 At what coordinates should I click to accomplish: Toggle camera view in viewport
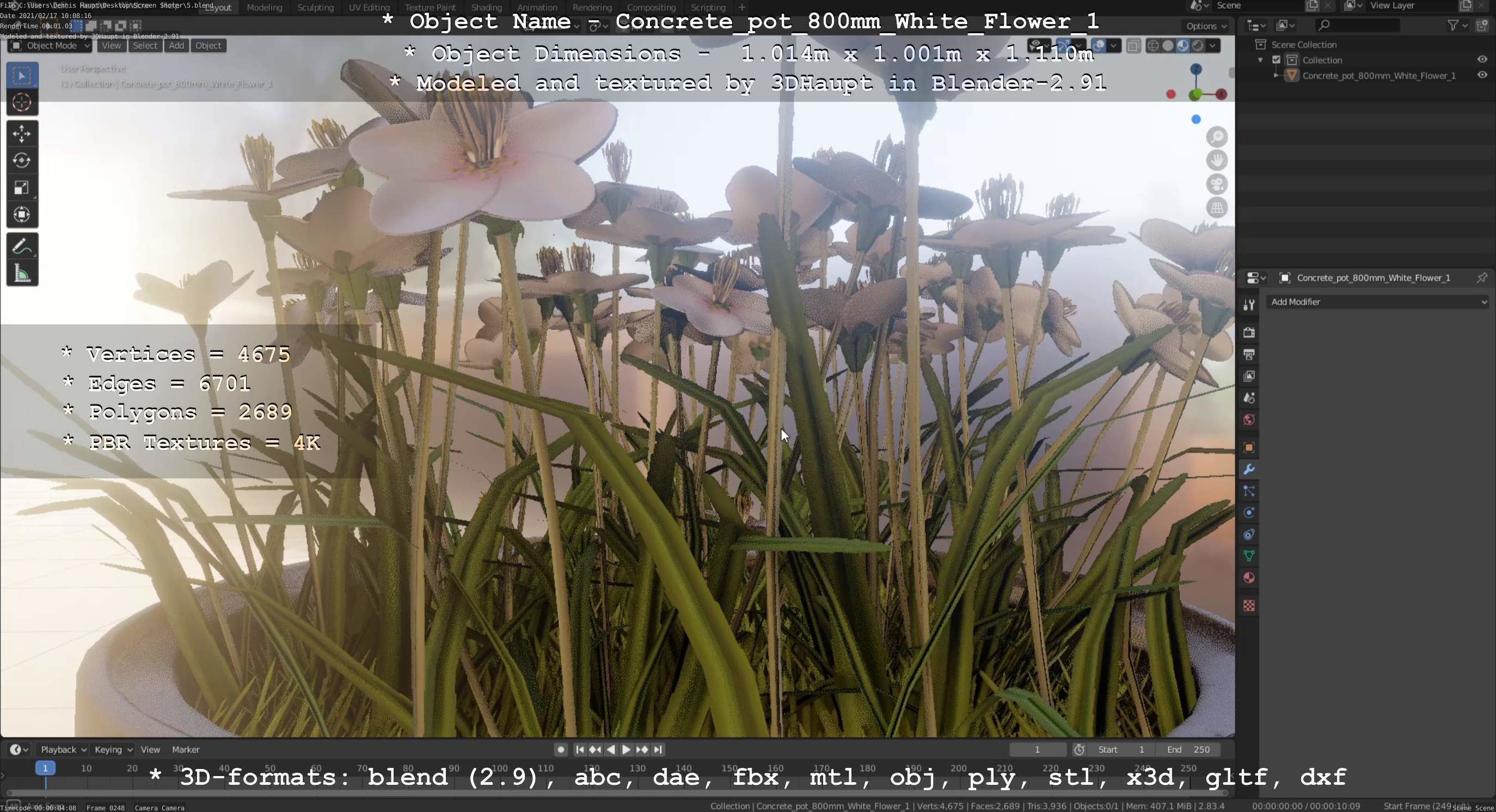[x=1217, y=184]
